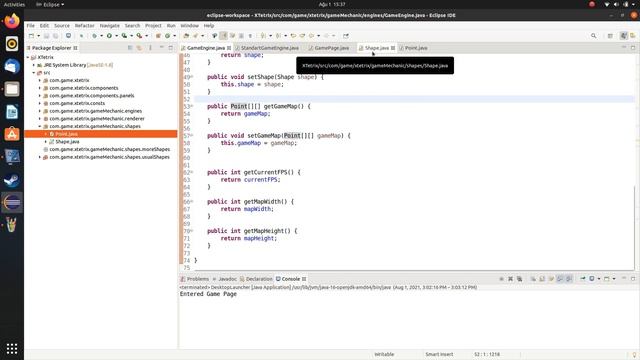Open the Open Console dropdown arrow
Screen dimensions: 640x360
tap(614, 279)
